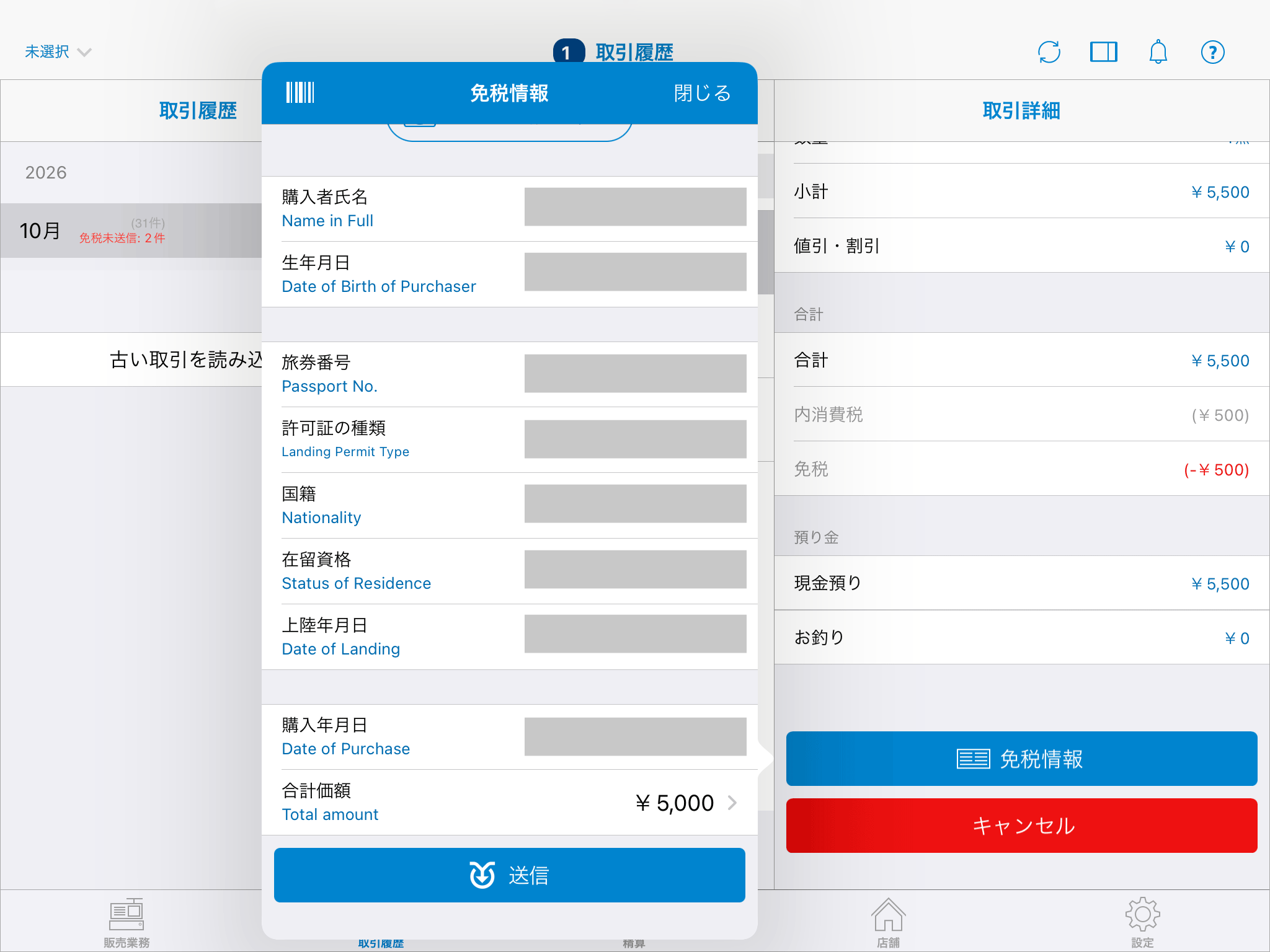Screen dimensions: 1270x952
Task: Click the 小計 ¥5,500 row
Action: click(x=1022, y=192)
